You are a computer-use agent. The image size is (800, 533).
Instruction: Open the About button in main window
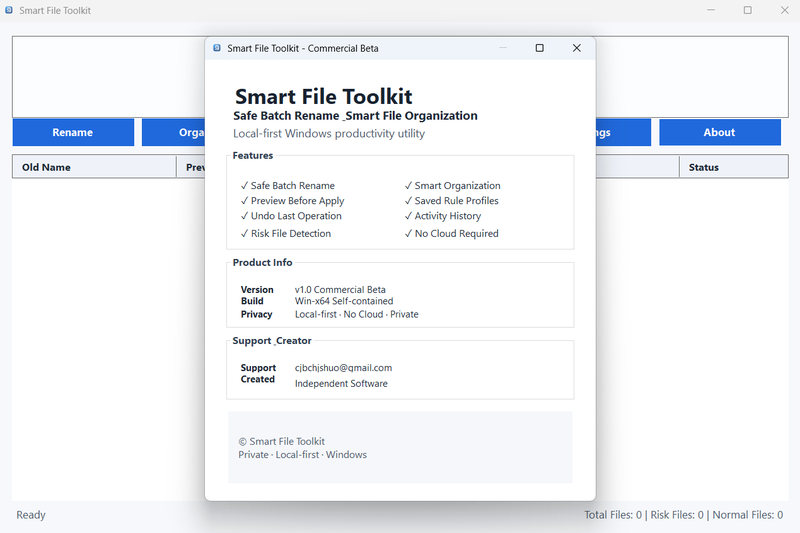[719, 133]
